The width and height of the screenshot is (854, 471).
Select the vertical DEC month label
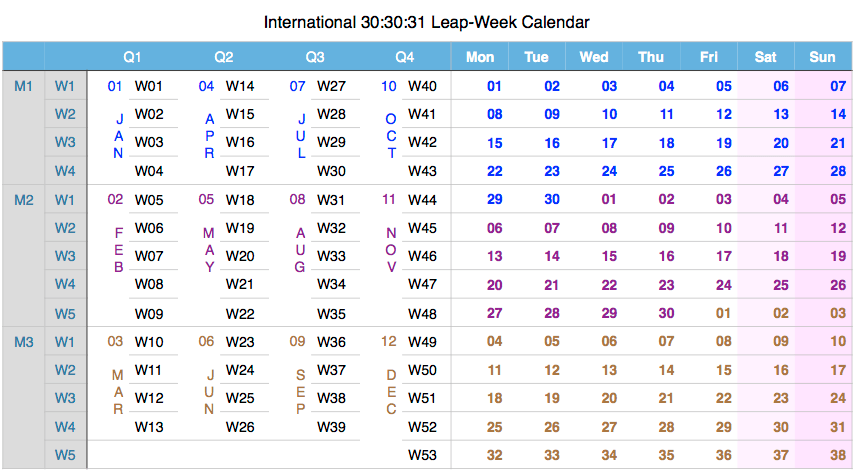pos(391,391)
